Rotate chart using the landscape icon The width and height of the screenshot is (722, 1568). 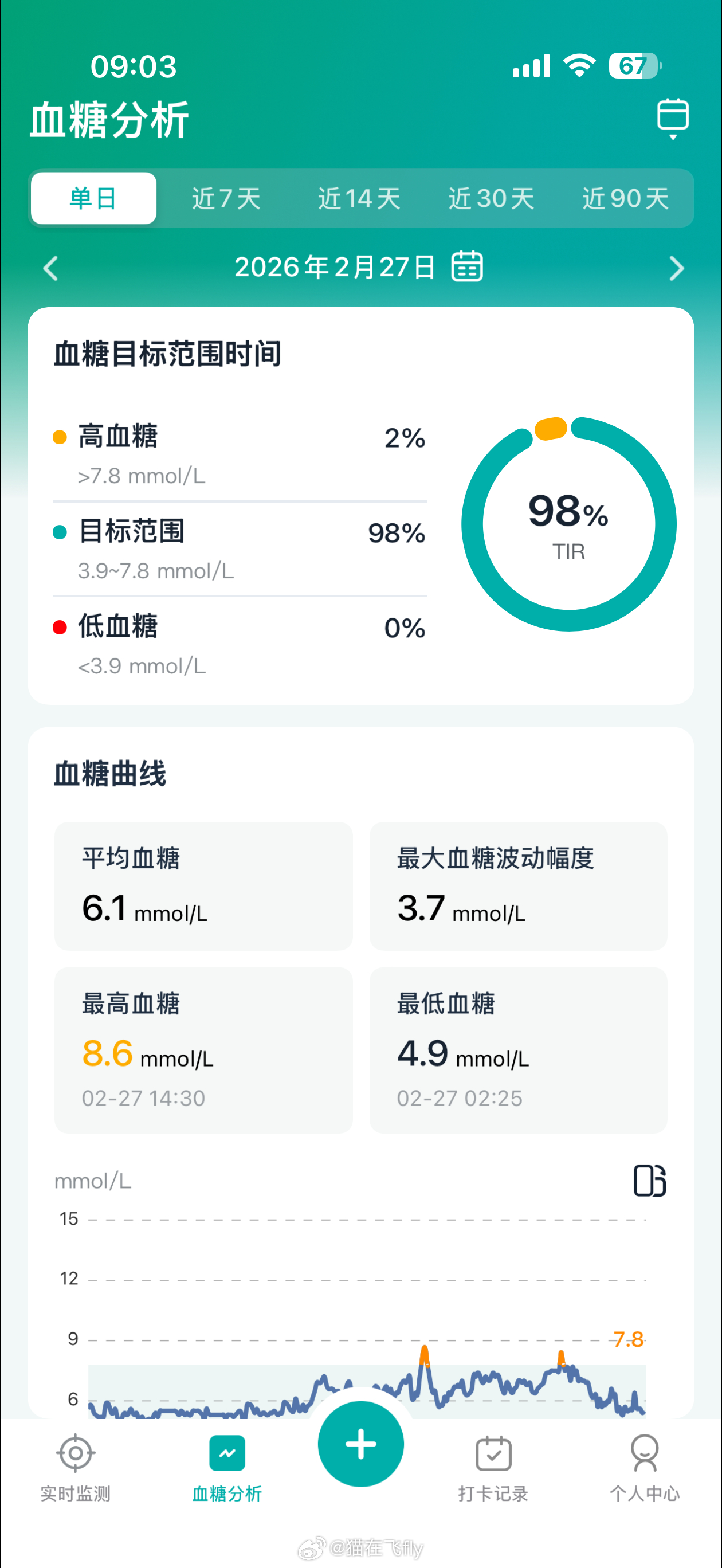650,1181
